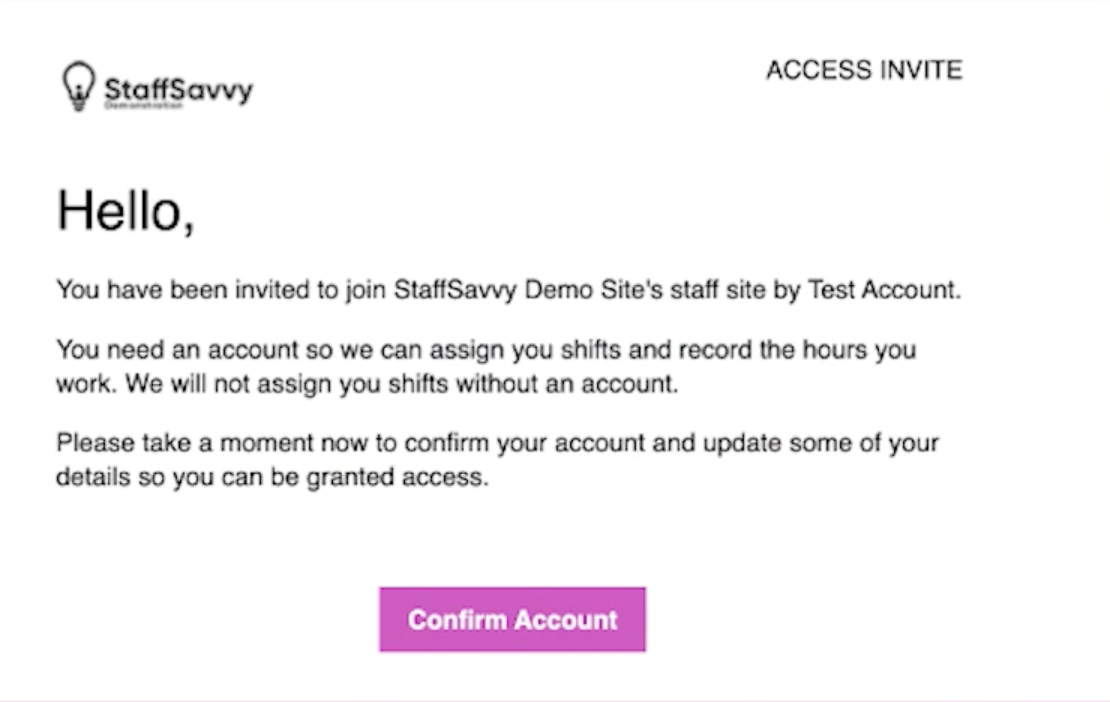The width and height of the screenshot is (1110, 702).
Task: Click the ACCESS INVITE header label
Action: coord(863,70)
